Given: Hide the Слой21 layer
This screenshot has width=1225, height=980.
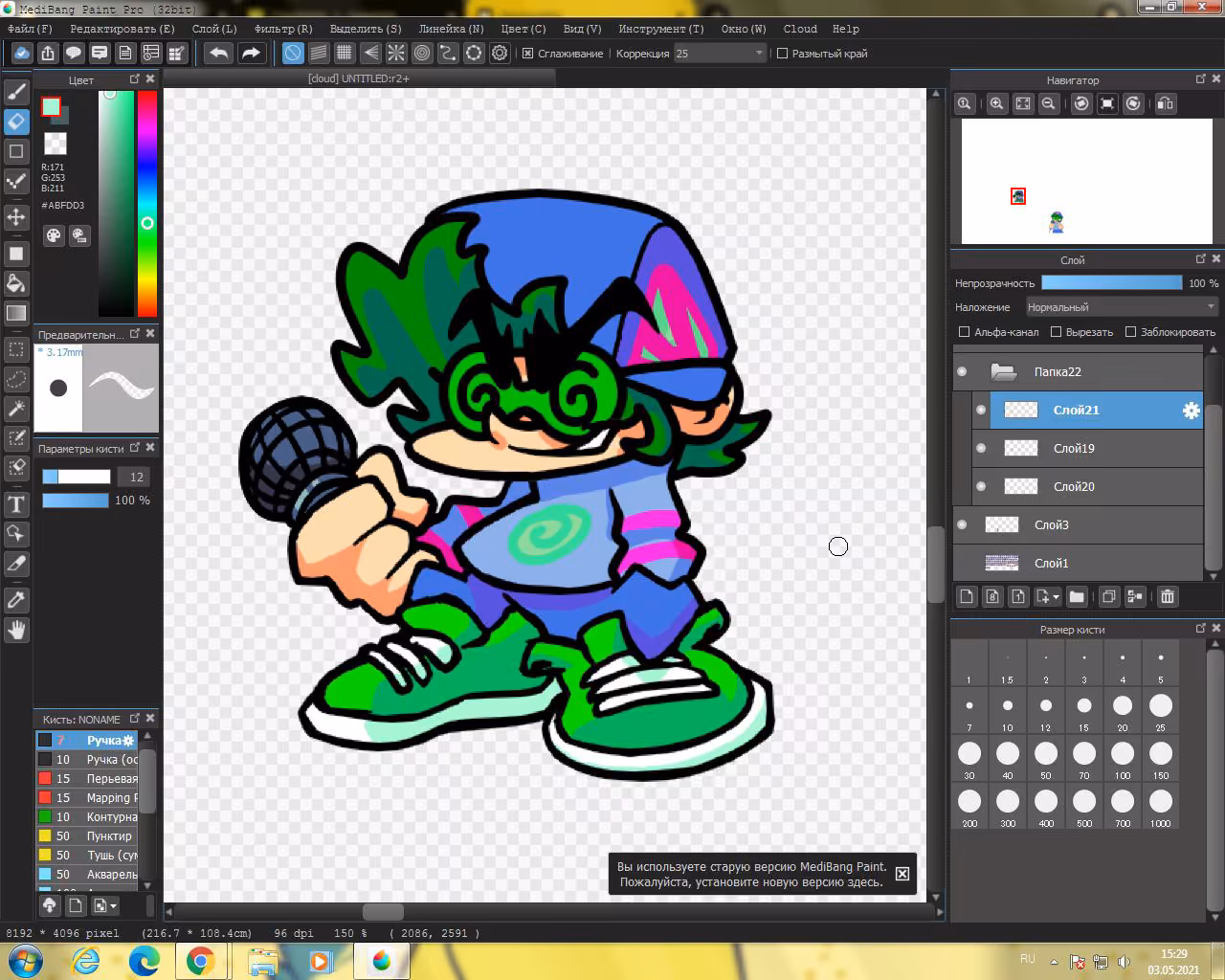Looking at the screenshot, I should tap(981, 410).
